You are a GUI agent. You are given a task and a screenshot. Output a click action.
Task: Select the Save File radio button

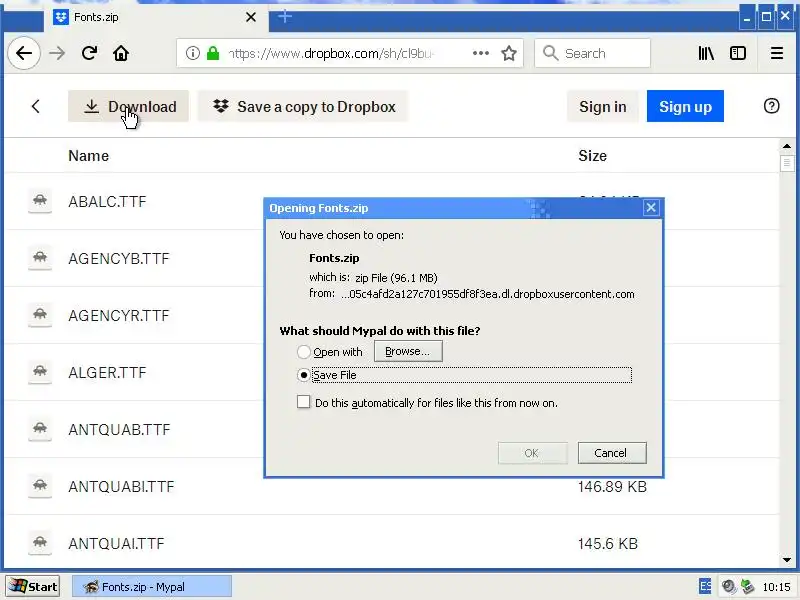(x=304, y=375)
